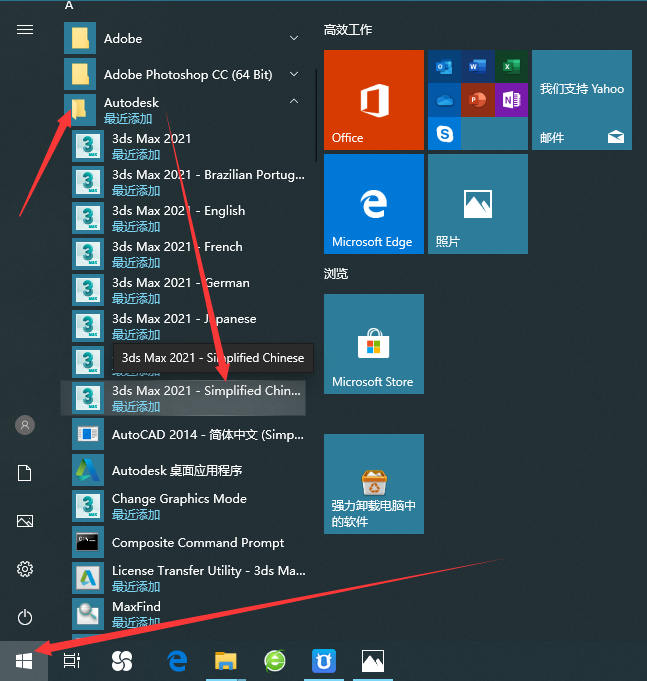This screenshot has width=647, height=681.
Task: Open the 邮件 mail tile
Action: [x=581, y=100]
